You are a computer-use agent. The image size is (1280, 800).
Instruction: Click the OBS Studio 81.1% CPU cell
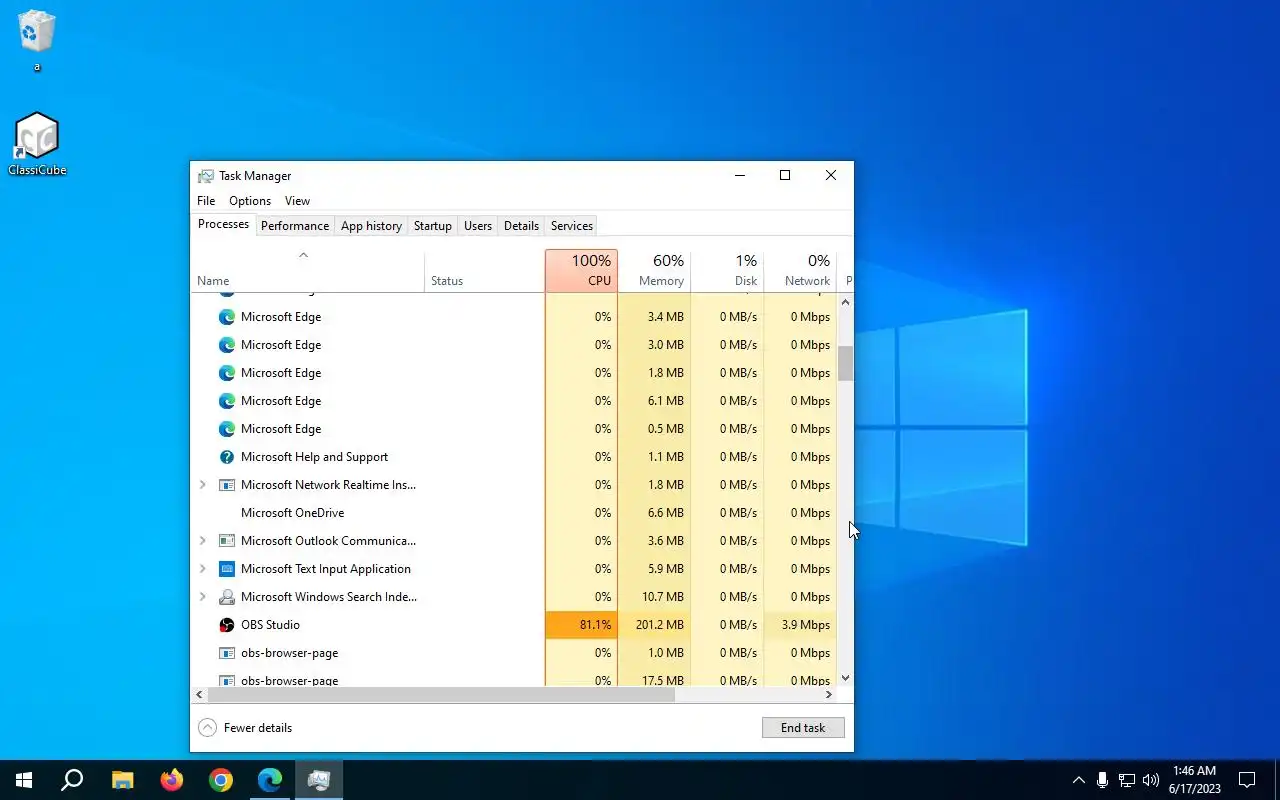click(x=581, y=625)
